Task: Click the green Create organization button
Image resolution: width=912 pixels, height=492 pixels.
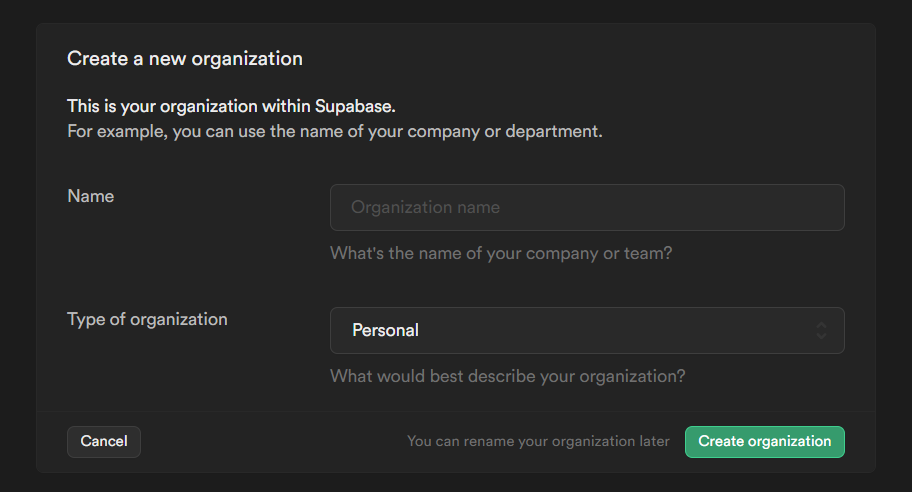Action: pos(764,441)
